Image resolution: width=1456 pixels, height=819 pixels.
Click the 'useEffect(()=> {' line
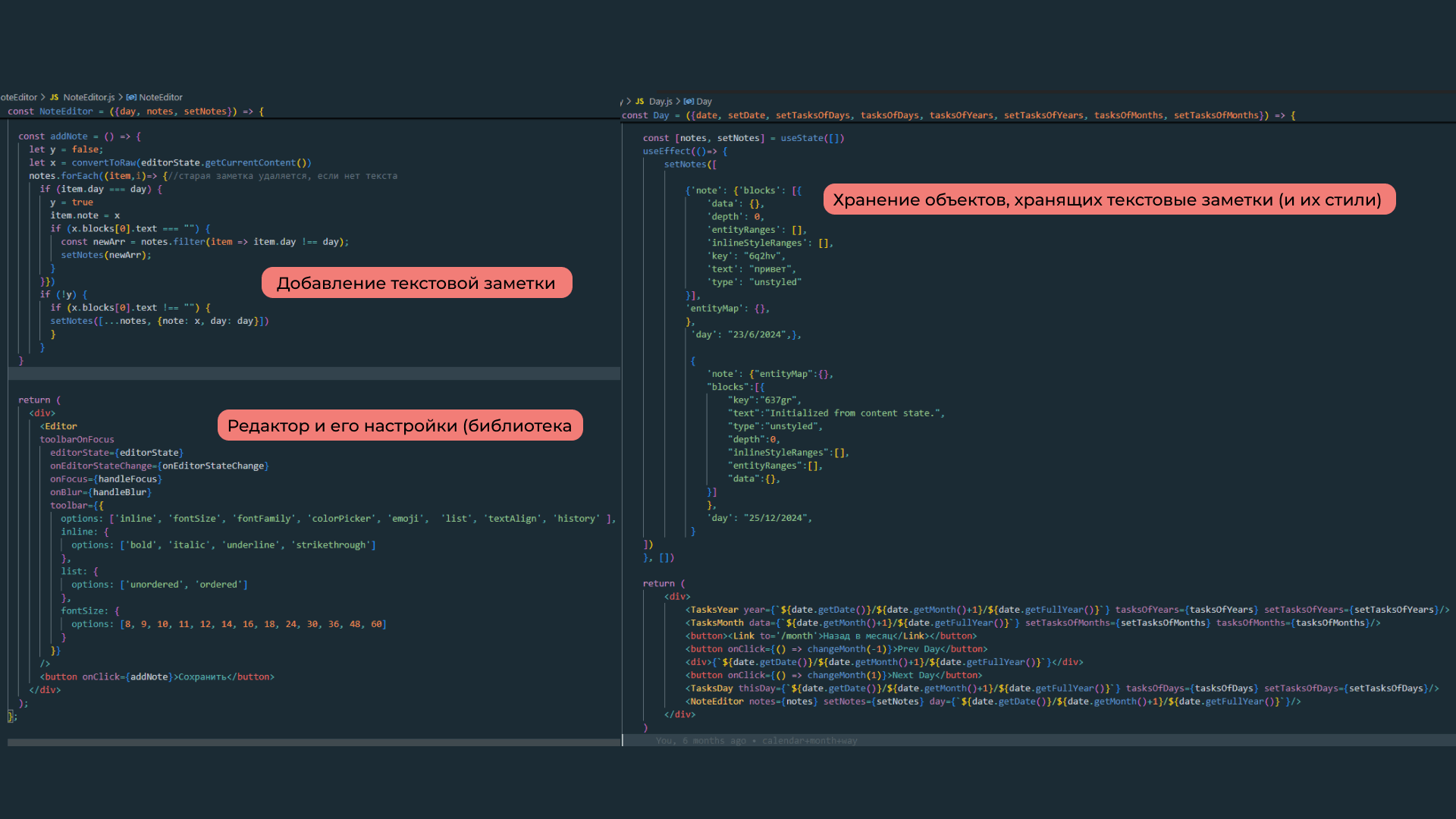click(686, 151)
